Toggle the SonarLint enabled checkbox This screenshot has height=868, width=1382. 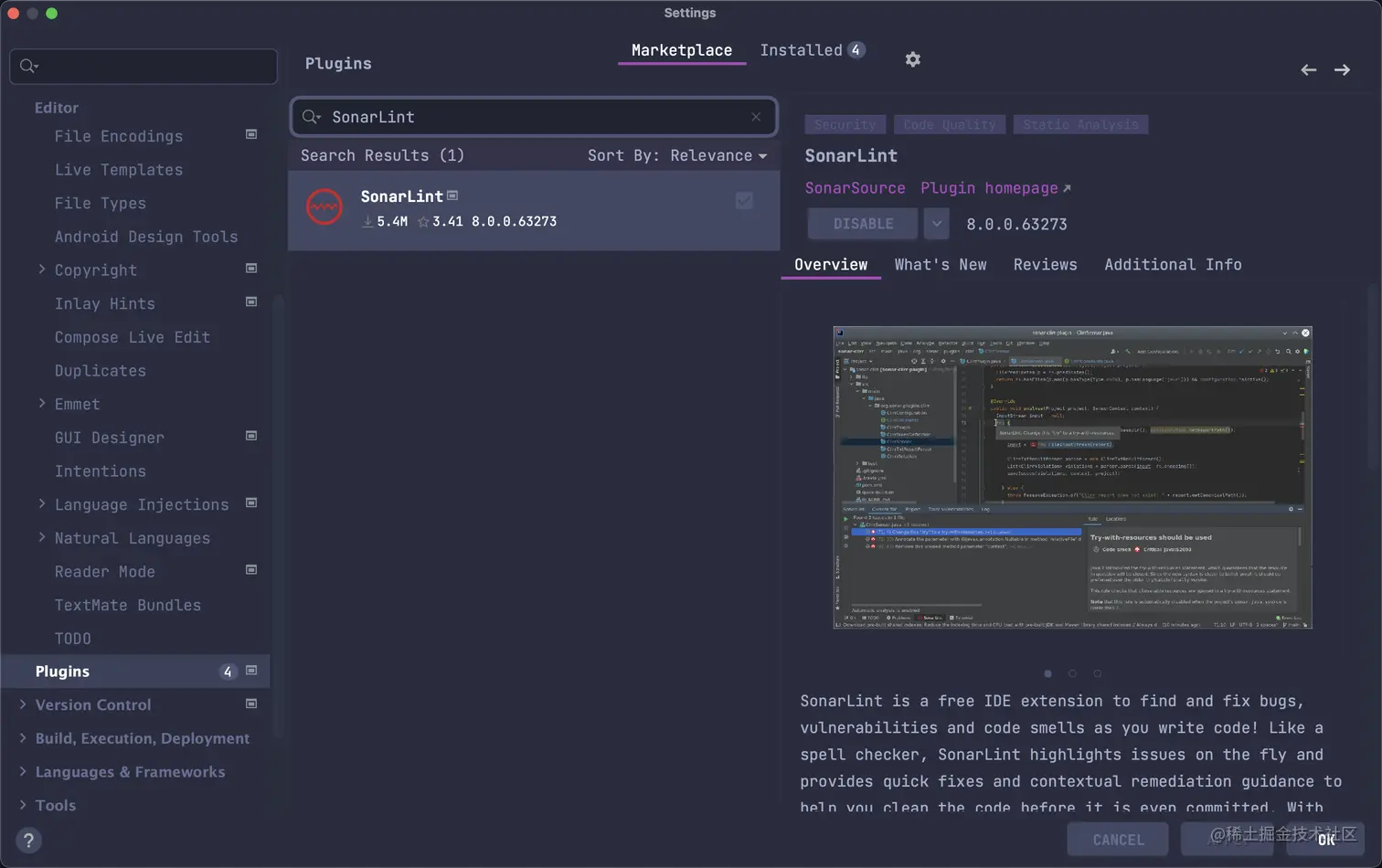pos(744,200)
